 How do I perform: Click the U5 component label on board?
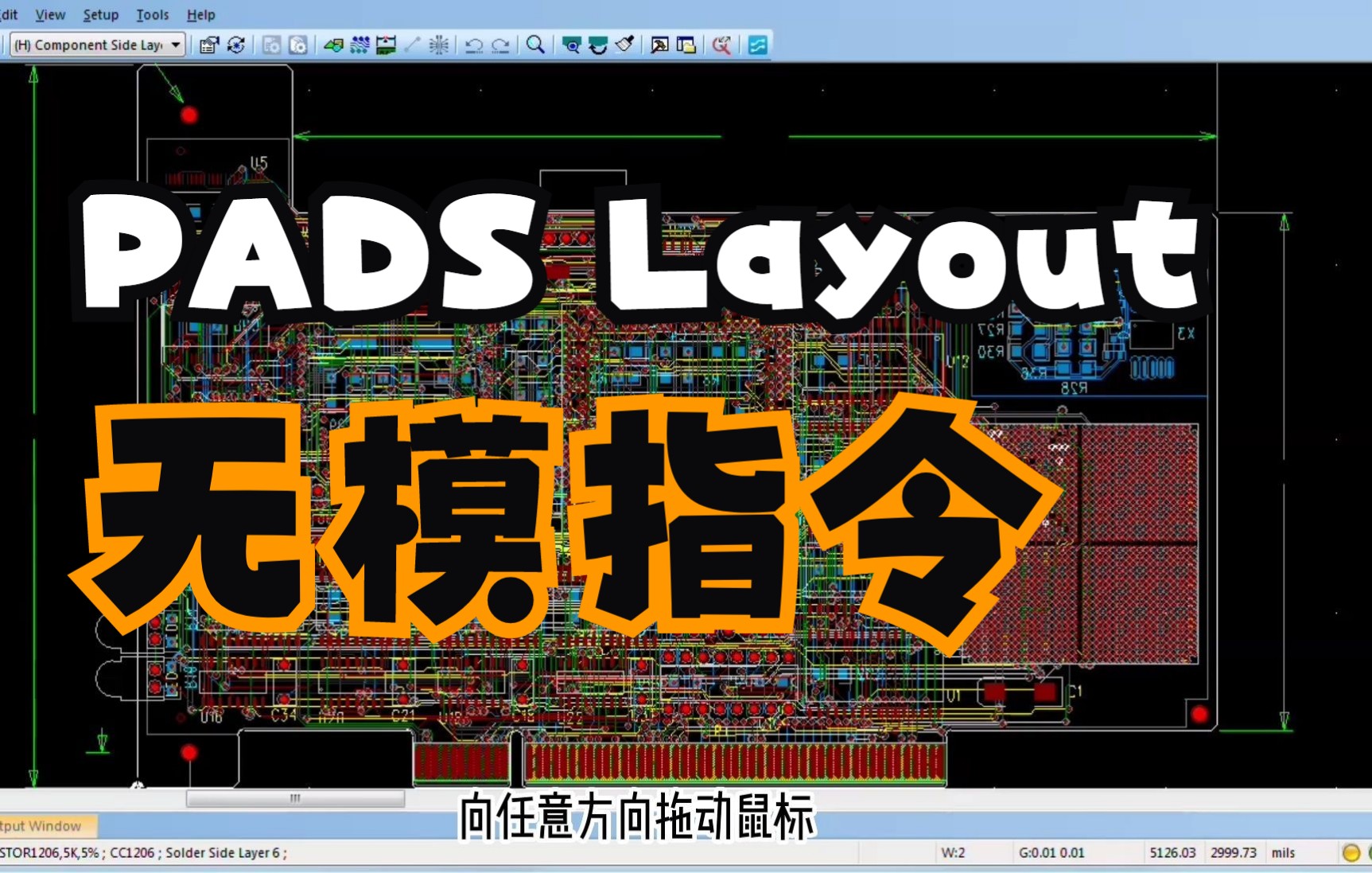259,162
